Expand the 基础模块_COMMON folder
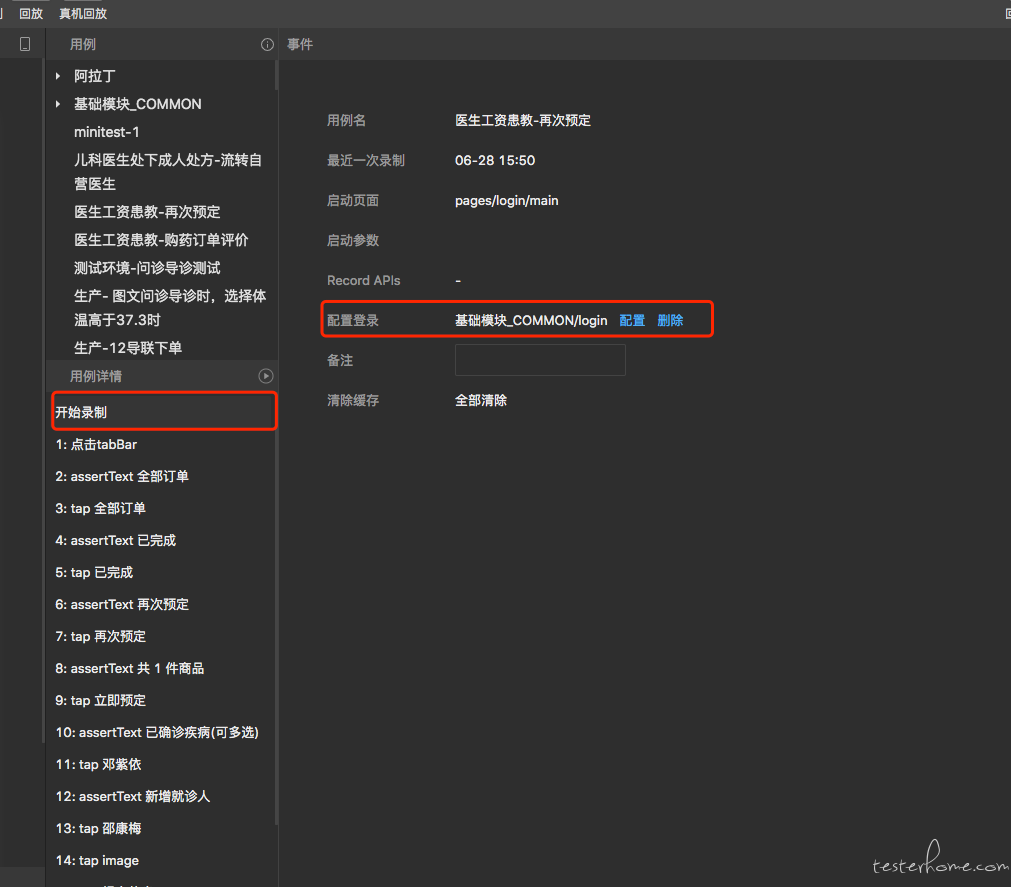 click(58, 104)
